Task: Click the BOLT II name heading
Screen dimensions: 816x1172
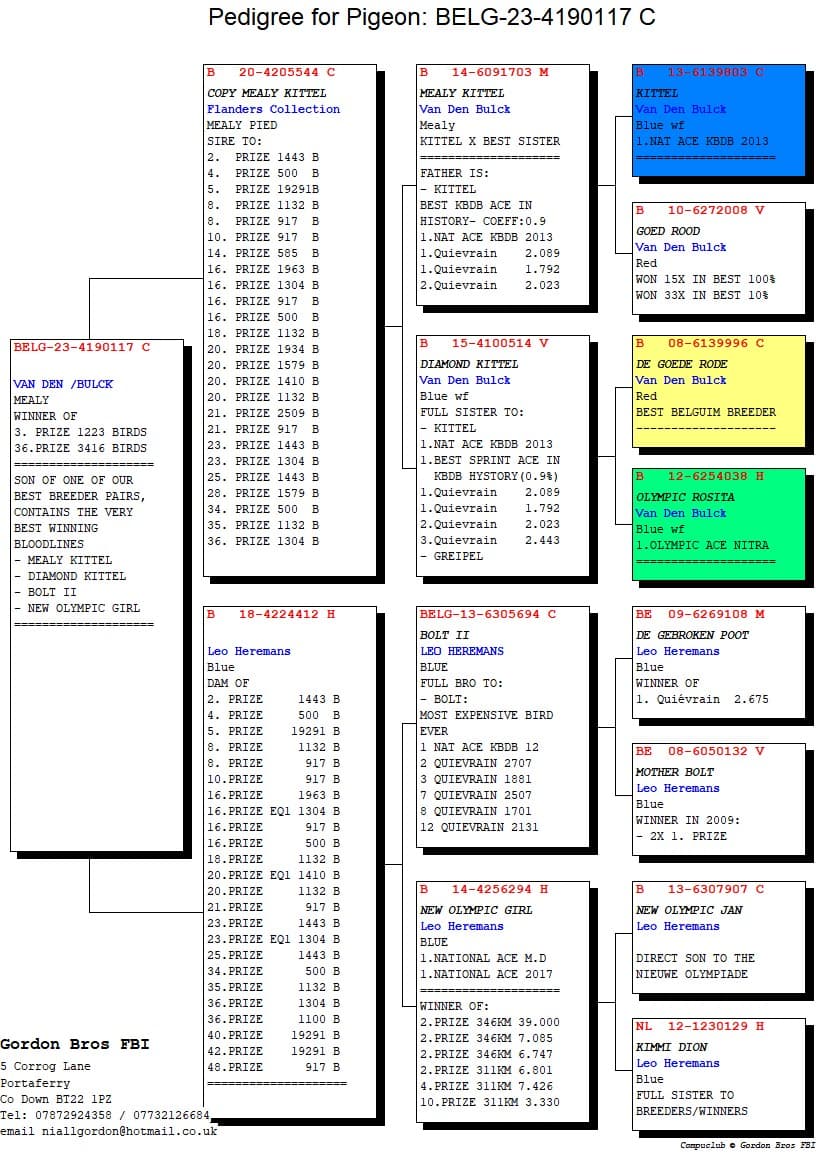Action: click(444, 635)
